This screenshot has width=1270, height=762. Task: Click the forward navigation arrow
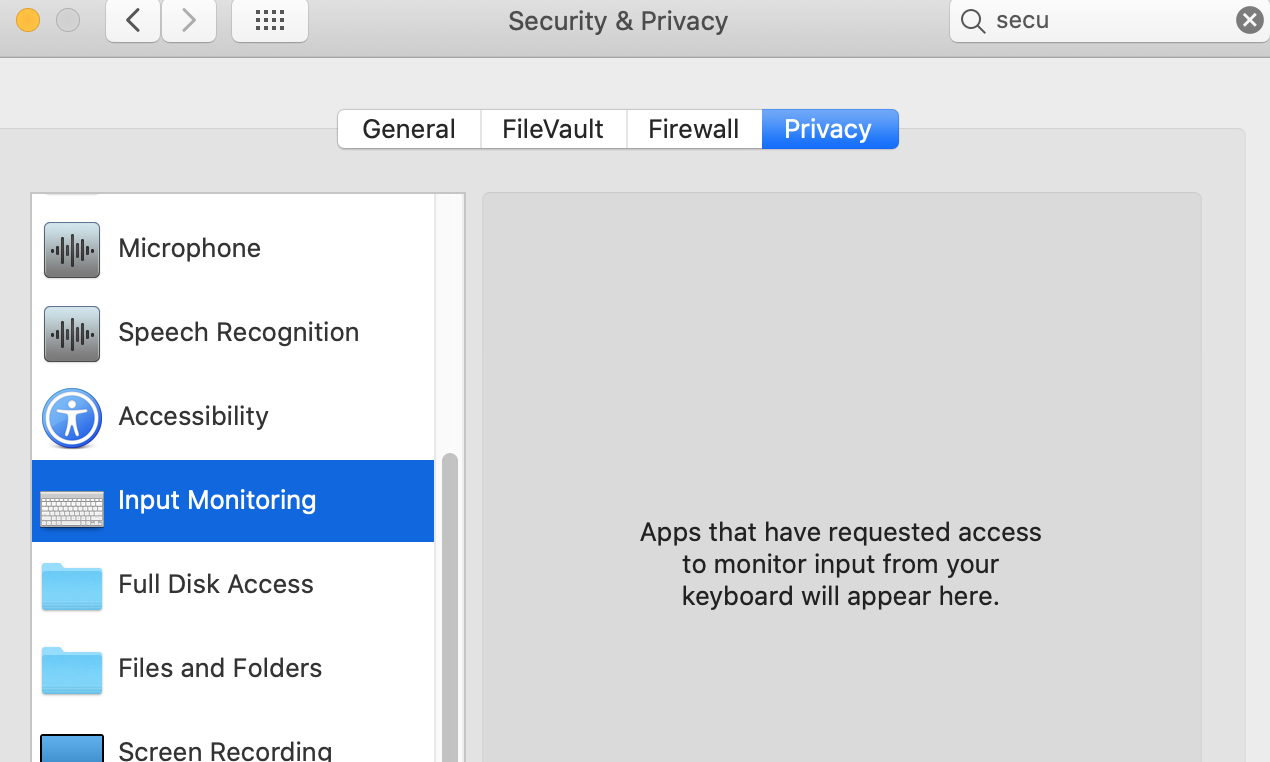188,20
